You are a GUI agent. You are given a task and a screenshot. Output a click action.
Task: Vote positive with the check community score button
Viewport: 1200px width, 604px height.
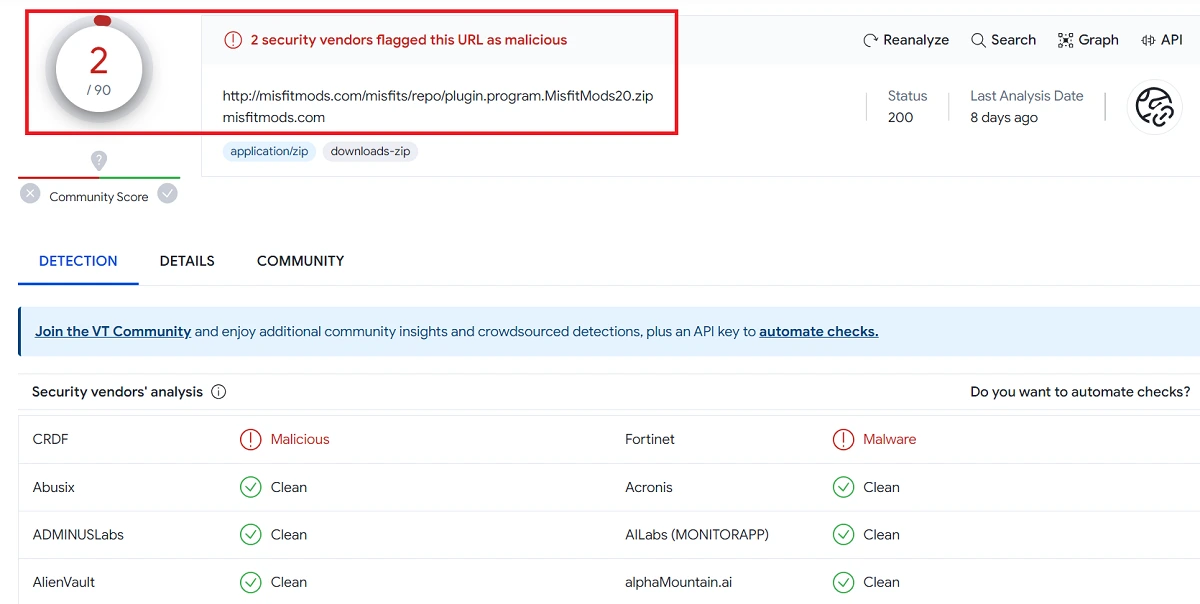[x=167, y=194]
